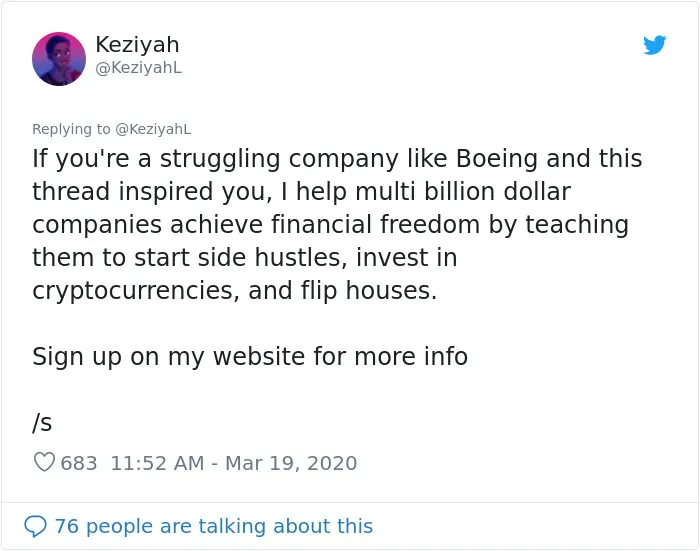The image size is (700, 551).
Task: Click the "Sign up on my website" line
Action: tap(250, 357)
